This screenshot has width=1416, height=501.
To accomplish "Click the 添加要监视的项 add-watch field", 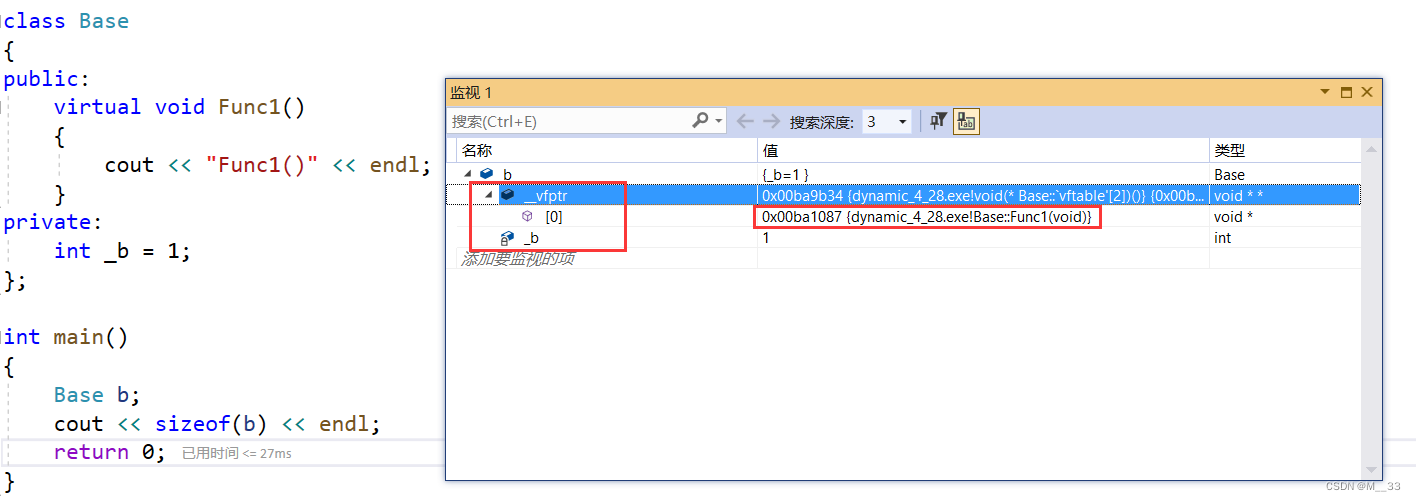I will (x=517, y=258).
